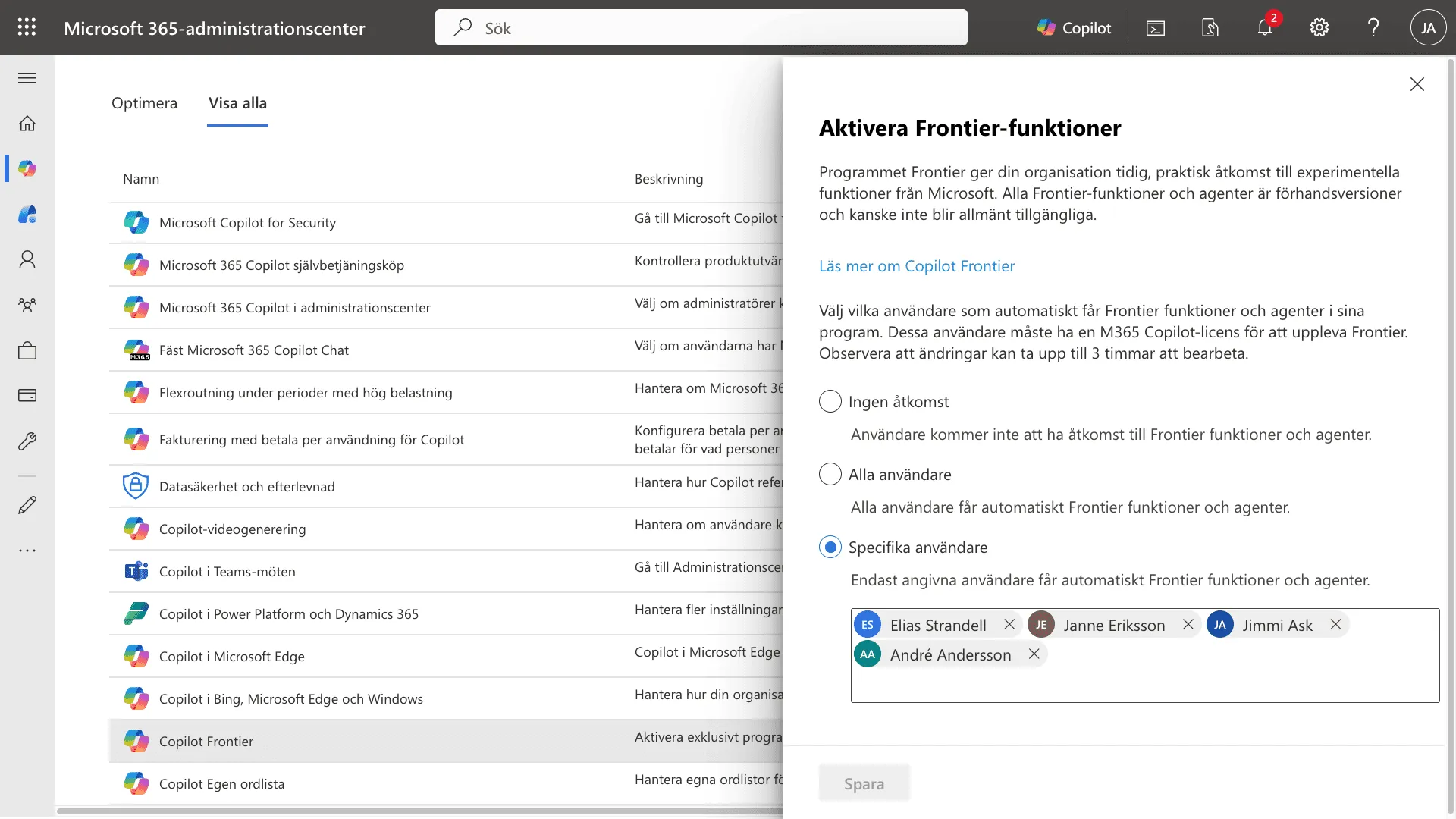Open the Cloud Shell terminal icon
Image resolution: width=1456 pixels, height=819 pixels.
coord(1156,28)
